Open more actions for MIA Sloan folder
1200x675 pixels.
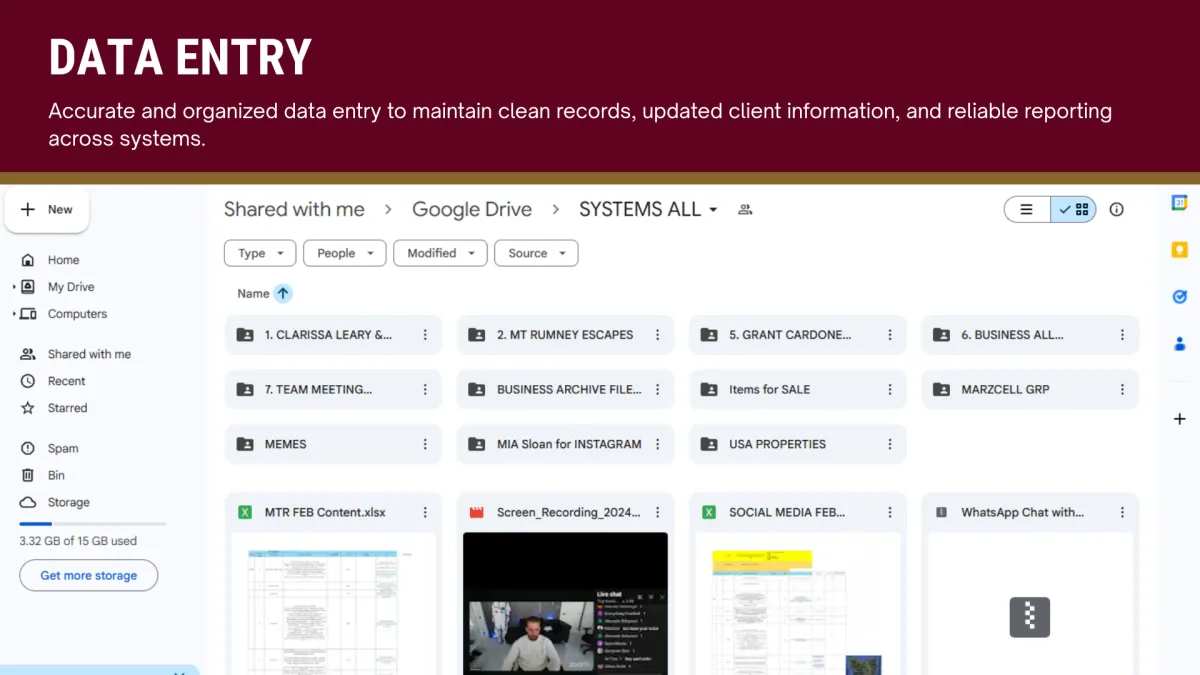[657, 444]
